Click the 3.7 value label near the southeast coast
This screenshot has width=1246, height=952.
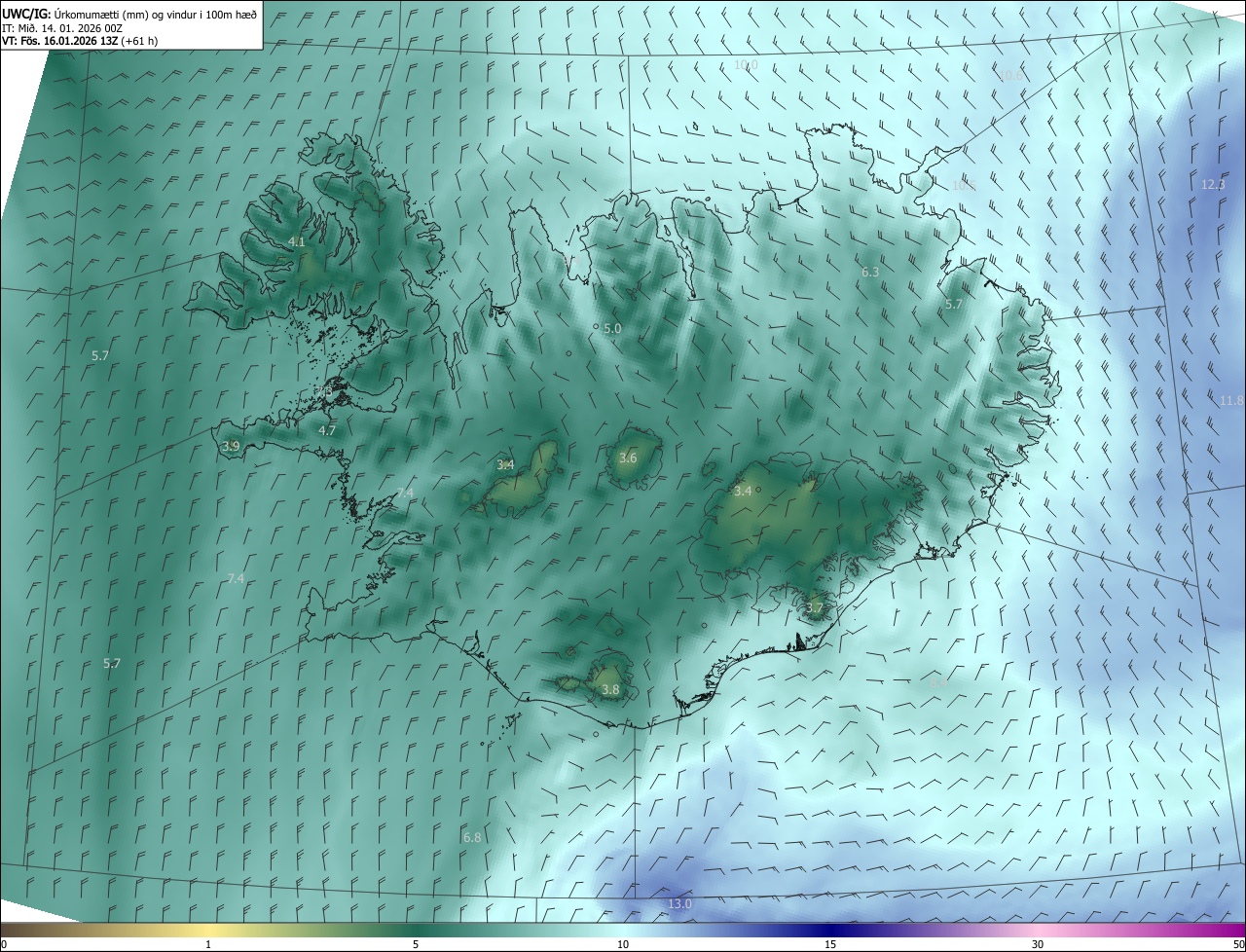point(815,608)
